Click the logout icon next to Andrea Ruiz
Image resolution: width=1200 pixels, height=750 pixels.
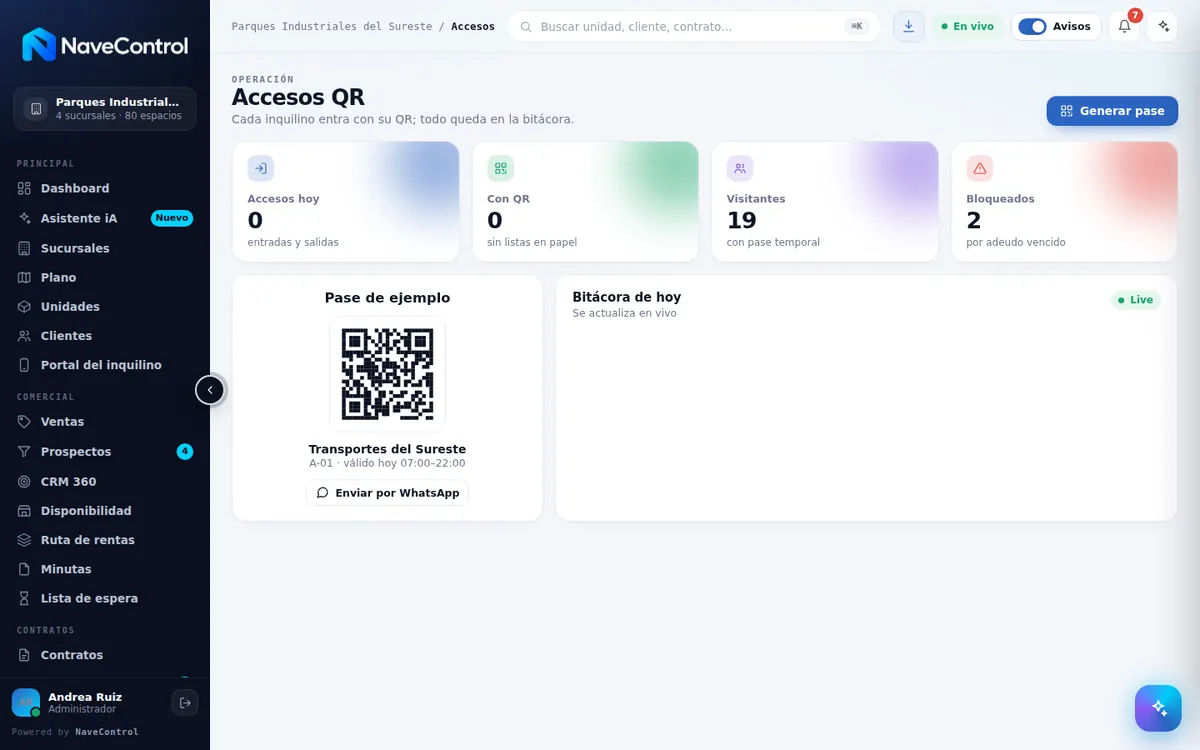pyautogui.click(x=185, y=703)
